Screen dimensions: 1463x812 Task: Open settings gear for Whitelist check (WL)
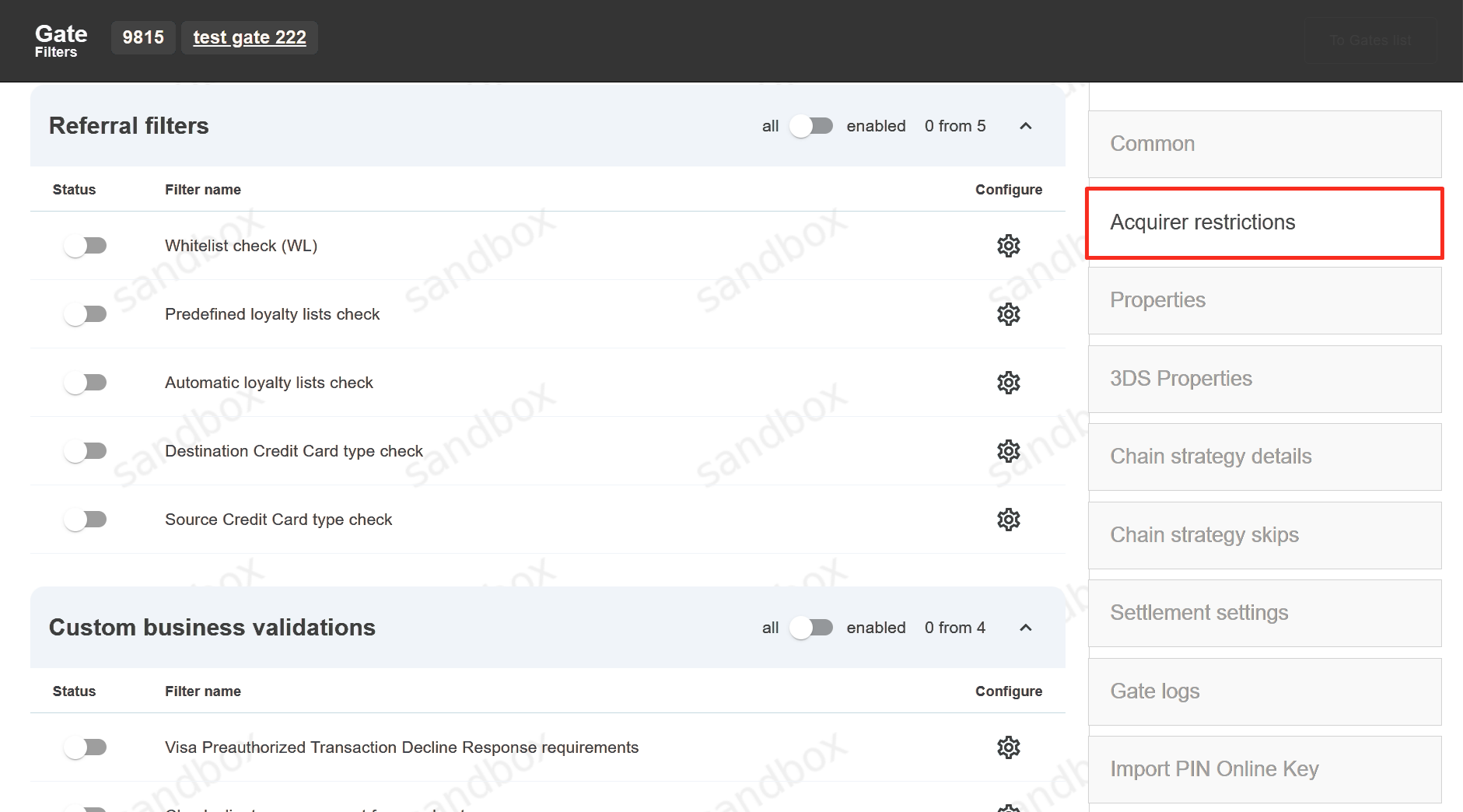1008,246
